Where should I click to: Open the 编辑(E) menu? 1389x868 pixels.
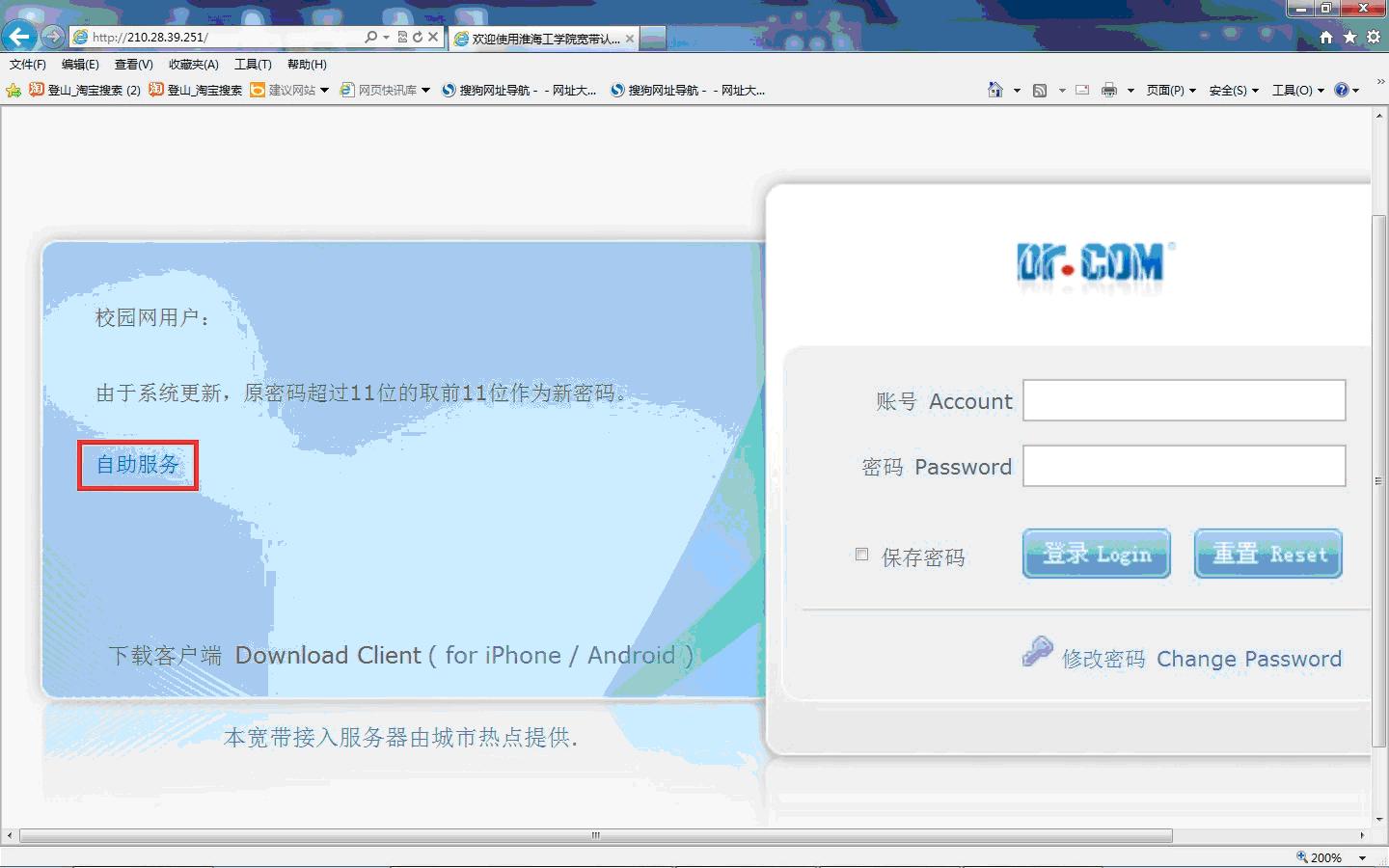80,65
